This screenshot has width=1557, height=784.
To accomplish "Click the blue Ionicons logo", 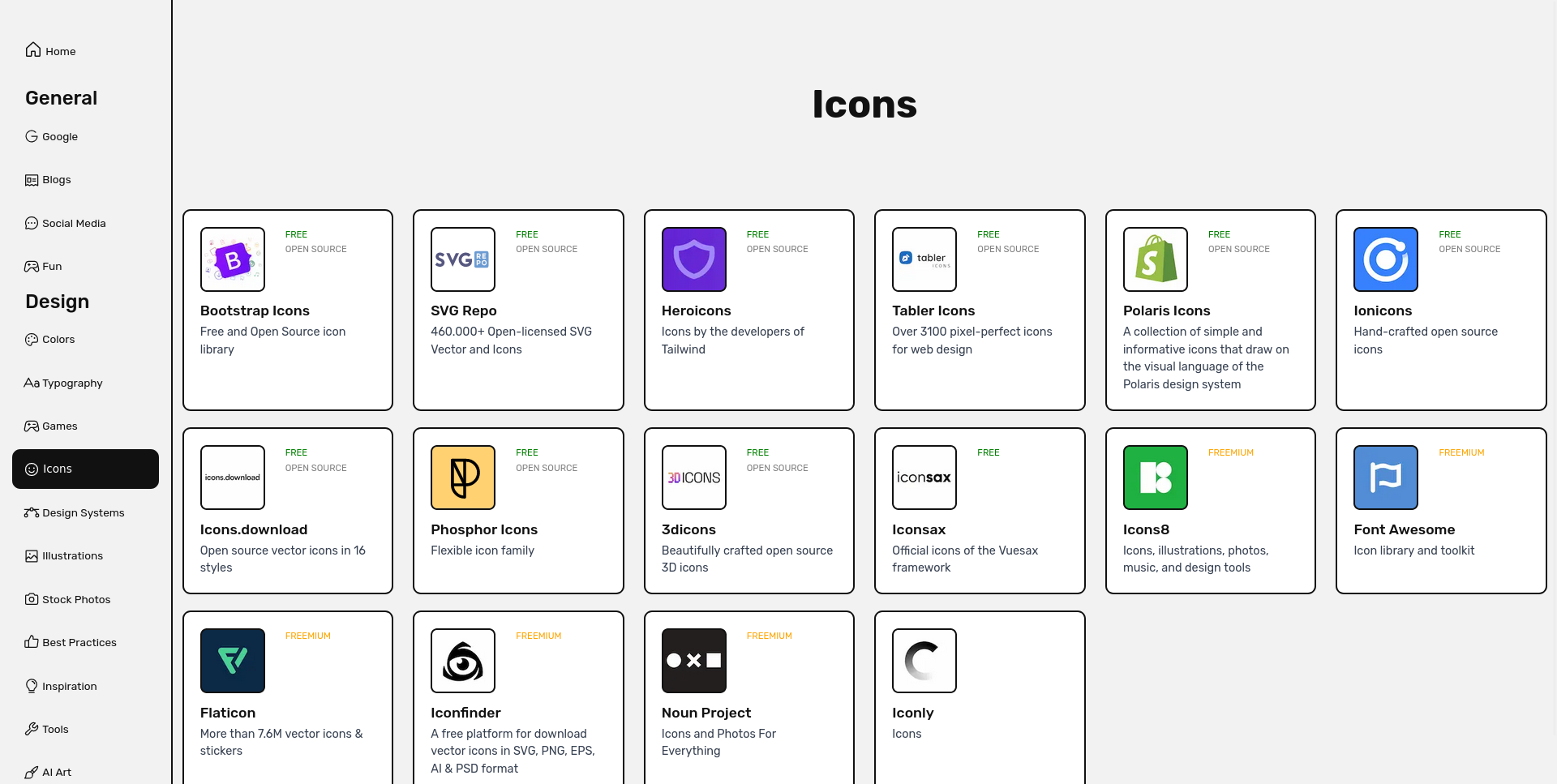I will [1386, 259].
